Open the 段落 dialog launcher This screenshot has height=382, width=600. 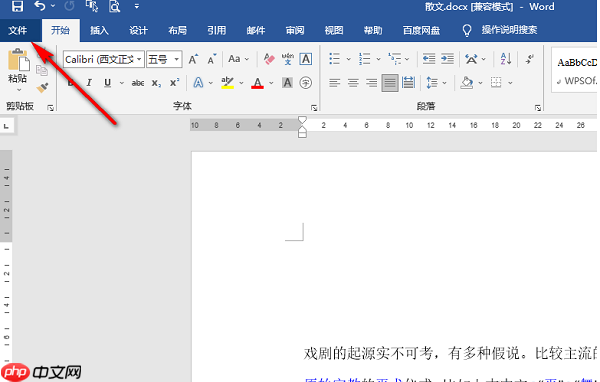(538, 108)
